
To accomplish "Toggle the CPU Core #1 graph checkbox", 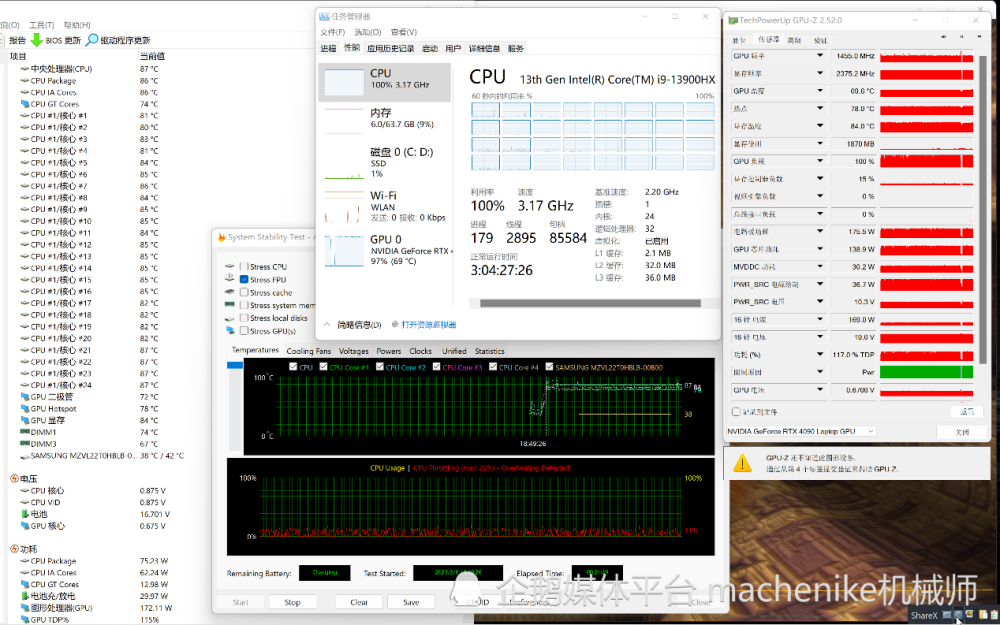I will coord(323,367).
